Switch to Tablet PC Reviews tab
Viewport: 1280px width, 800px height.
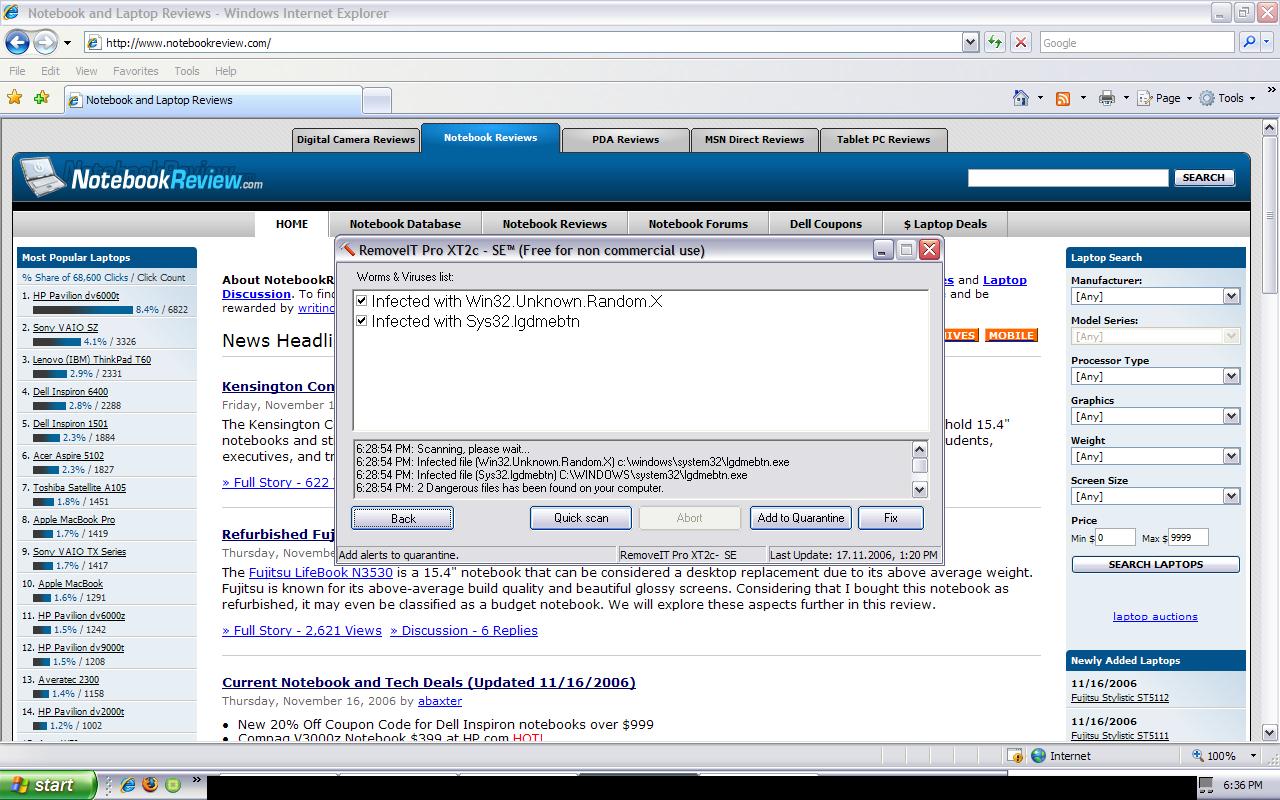click(x=883, y=140)
